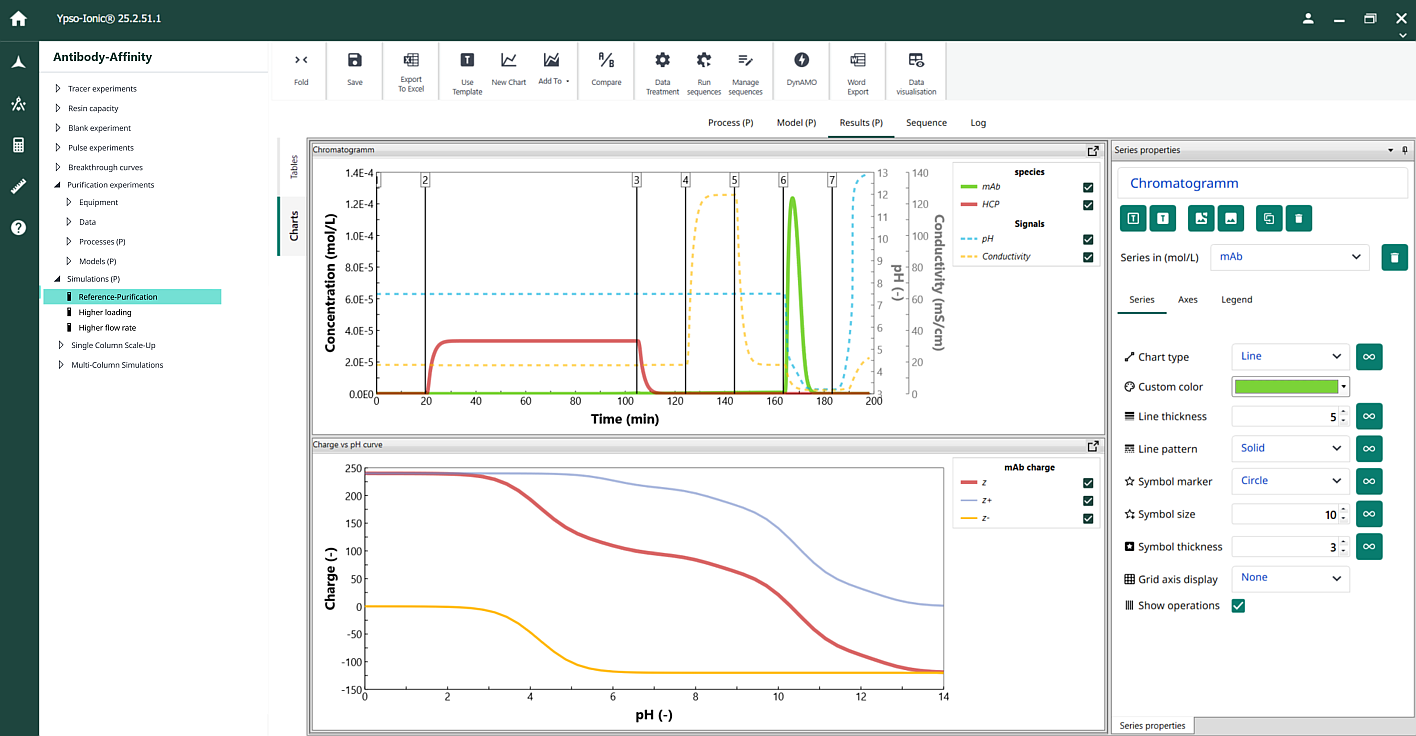Open the calculator icon in the sidebar

(18, 145)
